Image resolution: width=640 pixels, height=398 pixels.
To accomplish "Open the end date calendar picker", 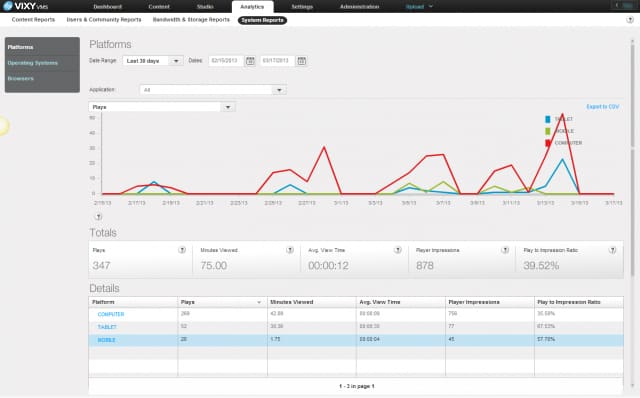I will 301,61.
